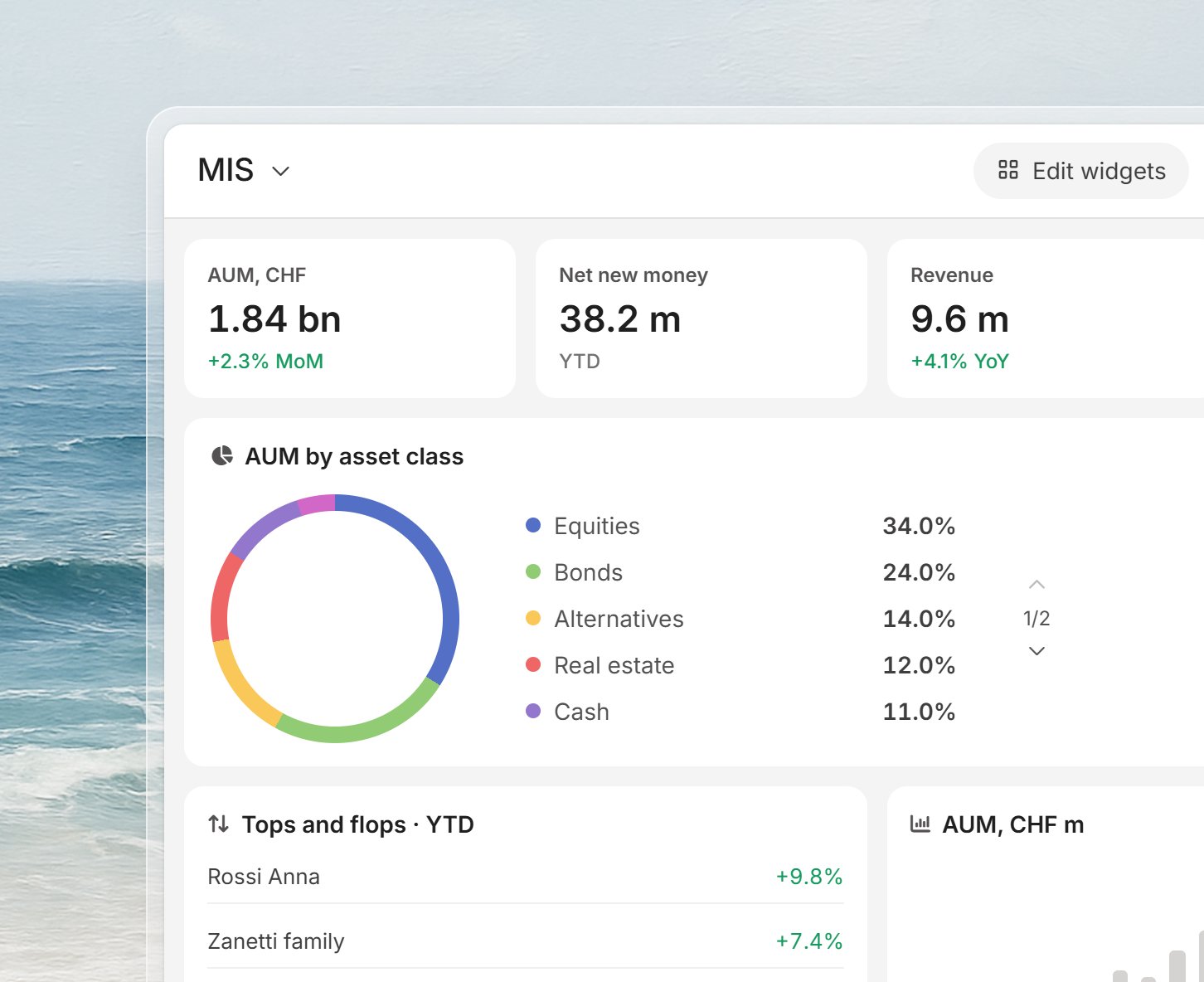Select the Bonds legend label
This screenshot has width=1204, height=982.
click(589, 572)
